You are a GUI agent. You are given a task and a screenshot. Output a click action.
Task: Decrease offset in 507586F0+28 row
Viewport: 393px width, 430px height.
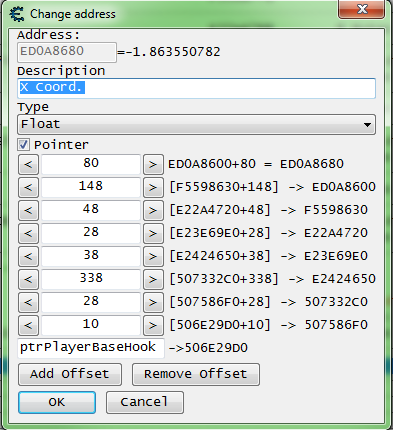pyautogui.click(x=28, y=302)
